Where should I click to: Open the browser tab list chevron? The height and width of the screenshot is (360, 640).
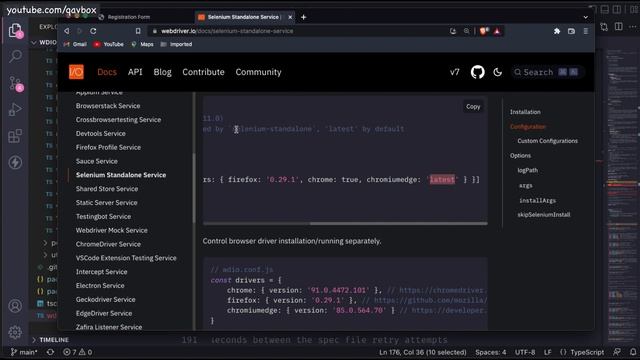[x=586, y=17]
